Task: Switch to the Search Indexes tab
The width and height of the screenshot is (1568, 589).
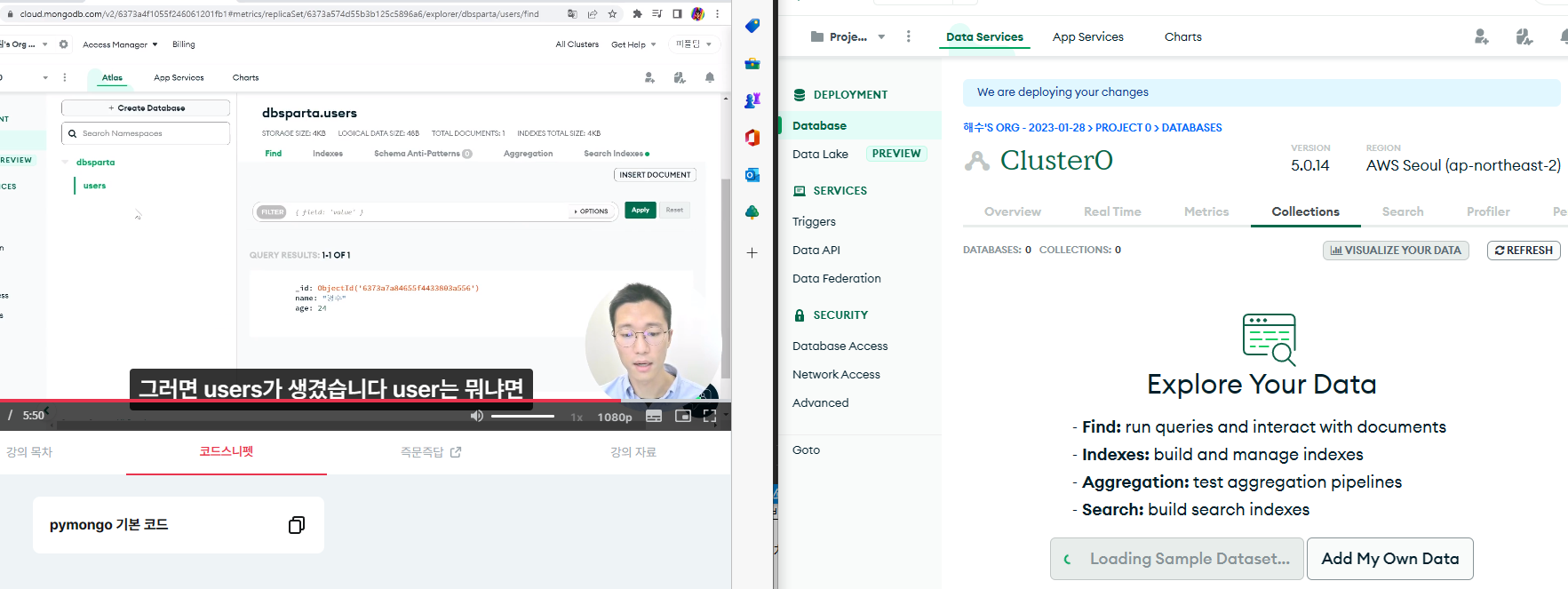Action: 617,154
